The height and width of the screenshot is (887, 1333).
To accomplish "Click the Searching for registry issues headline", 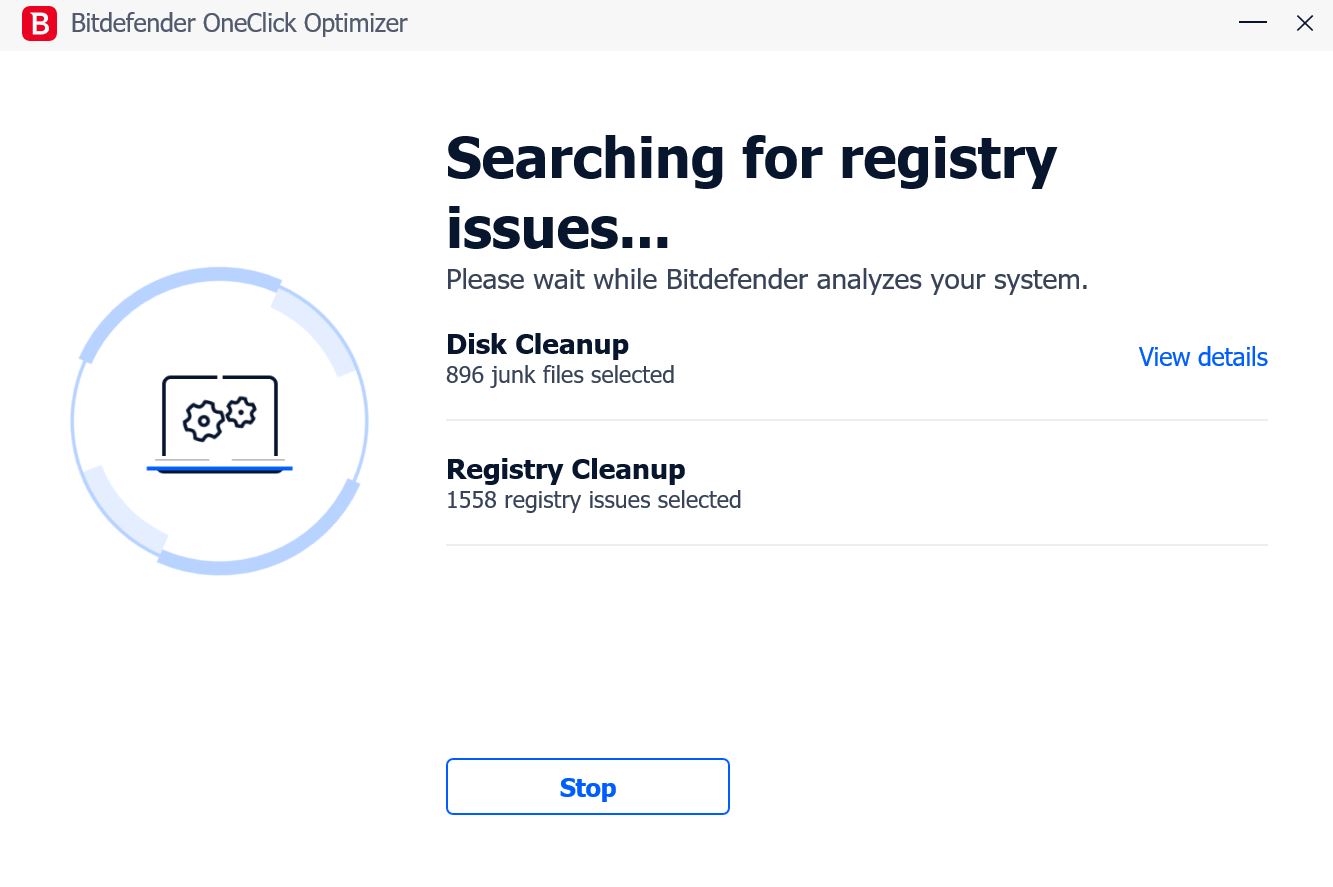I will tap(751, 193).
